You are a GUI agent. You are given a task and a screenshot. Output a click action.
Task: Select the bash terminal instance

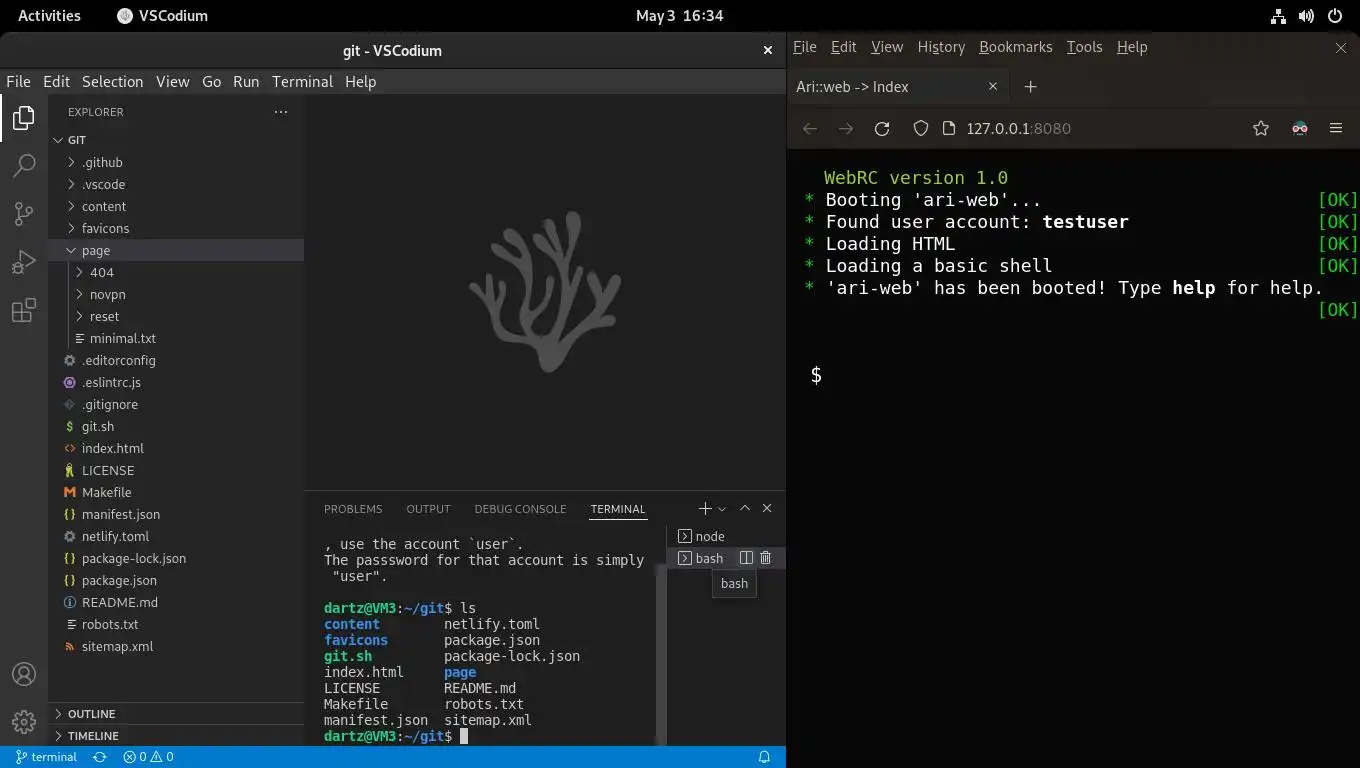click(x=726, y=558)
